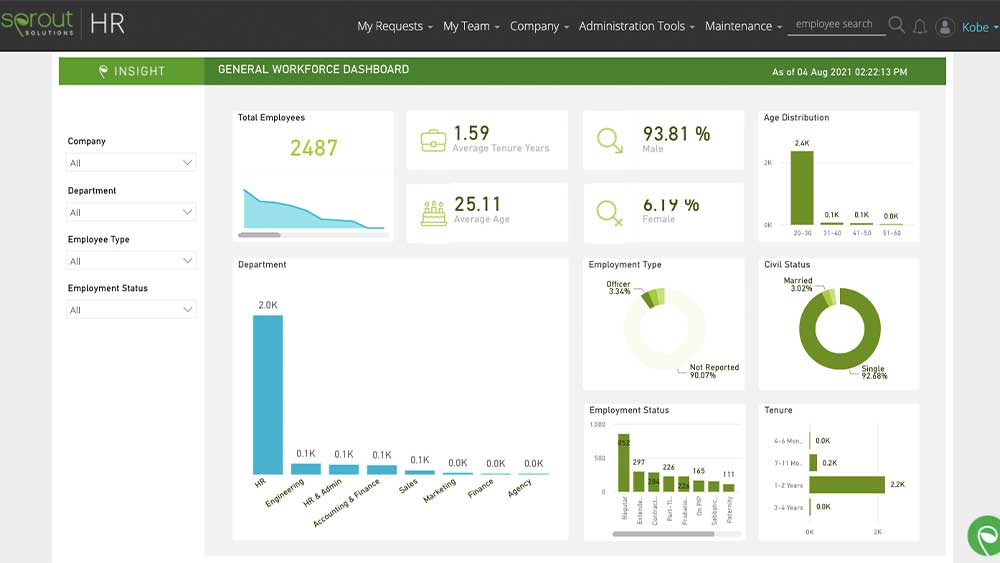Expand the Department filter dropdown
The height and width of the screenshot is (563, 1000).
click(131, 212)
